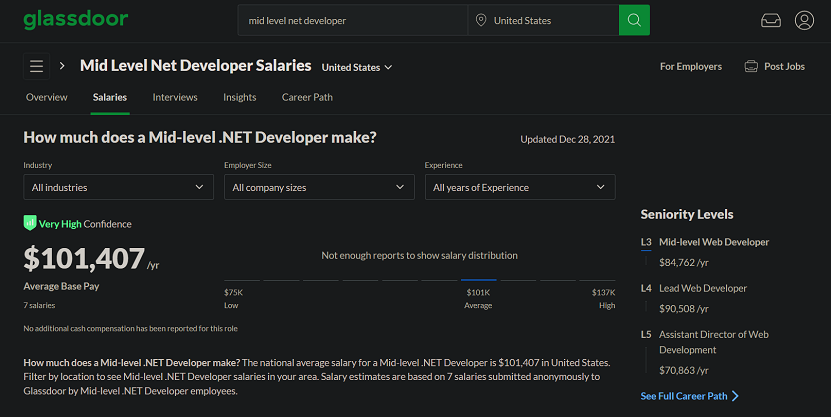The image size is (831, 417).
Task: Select the Salaries tab
Action: (110, 97)
